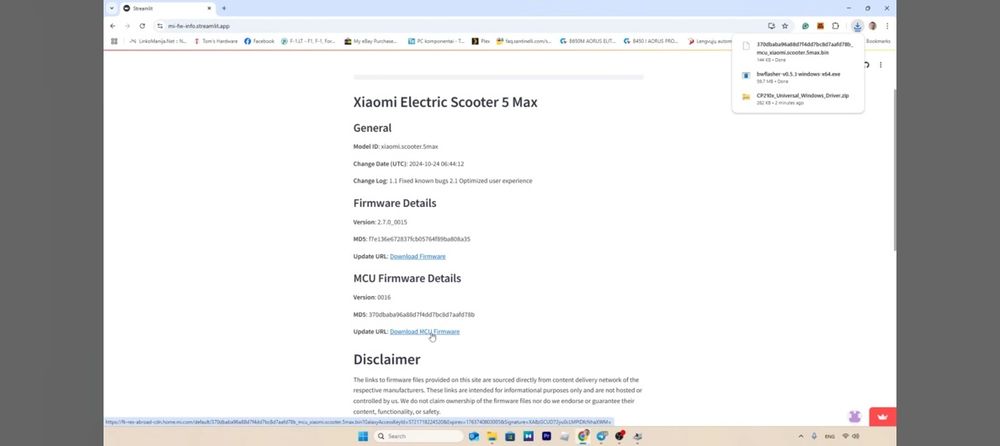
Task: Open faq.santinelli.com bookmark
Action: pyautogui.click(x=524, y=41)
